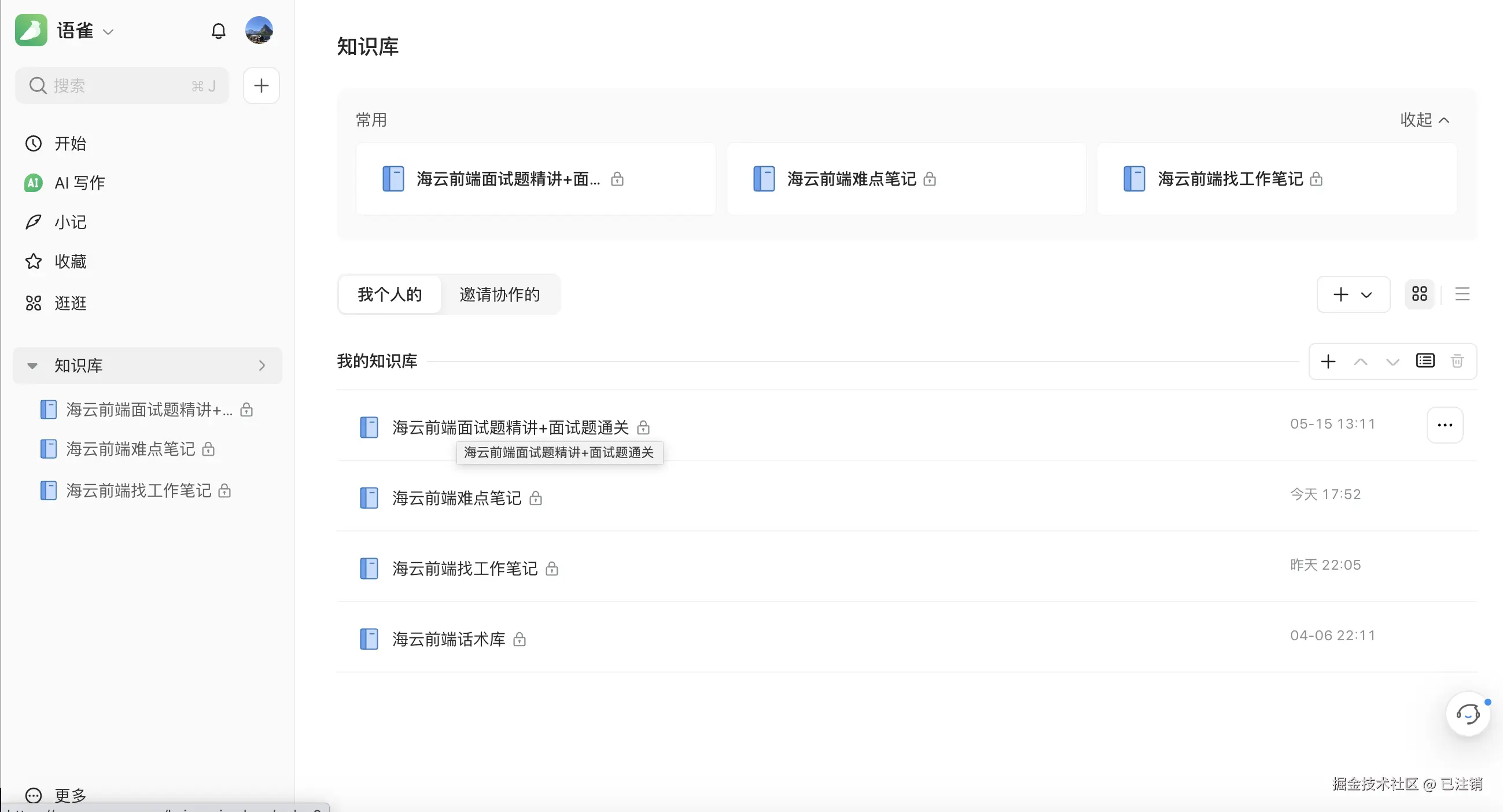Click the notification bell icon
1503x812 pixels.
click(218, 31)
